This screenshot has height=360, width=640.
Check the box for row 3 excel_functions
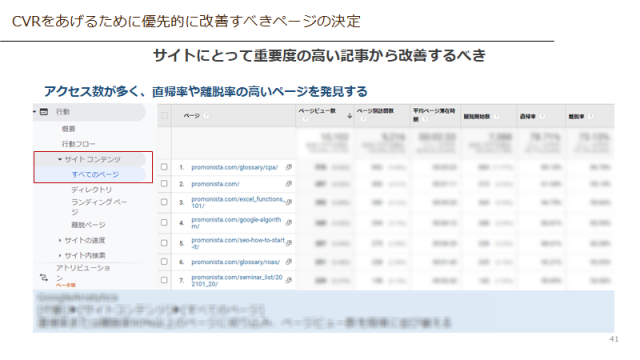[164, 202]
